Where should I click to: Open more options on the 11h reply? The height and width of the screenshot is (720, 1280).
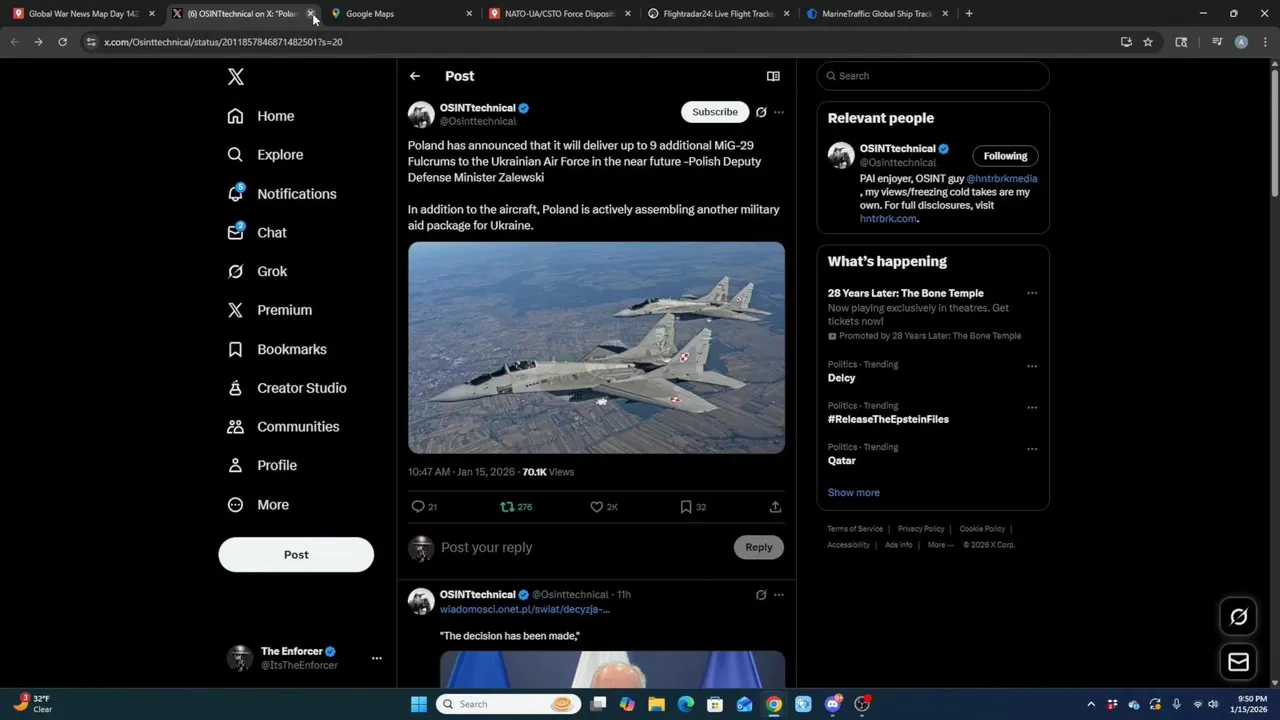pyautogui.click(x=779, y=595)
